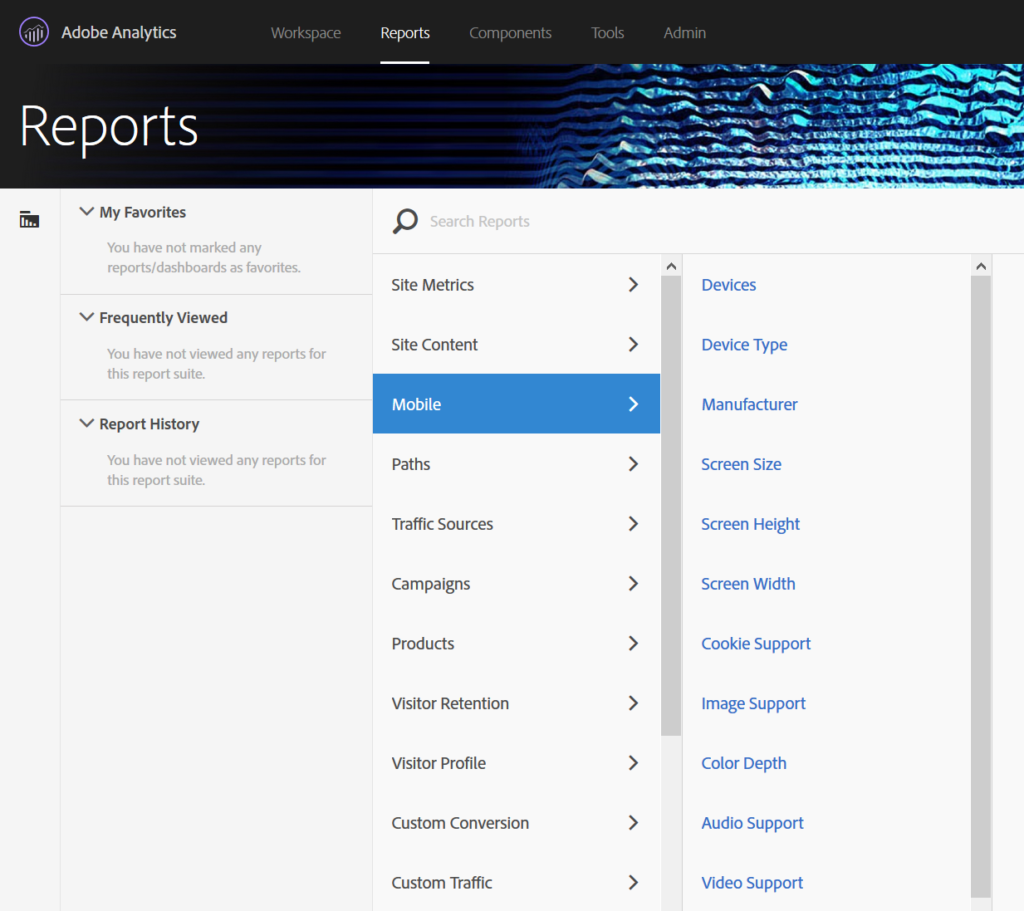The height and width of the screenshot is (911, 1024).
Task: Go to the Admin menu
Action: click(x=684, y=33)
